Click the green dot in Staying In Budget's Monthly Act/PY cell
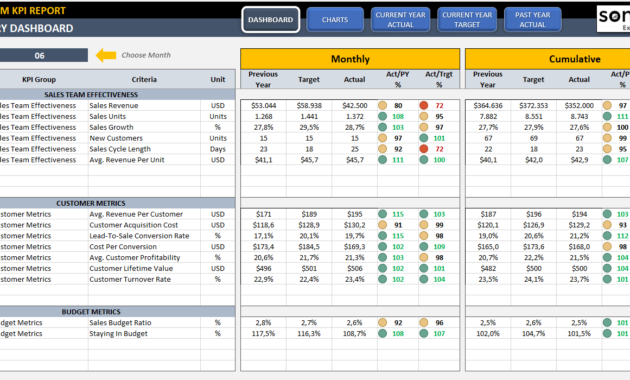 tap(382, 333)
